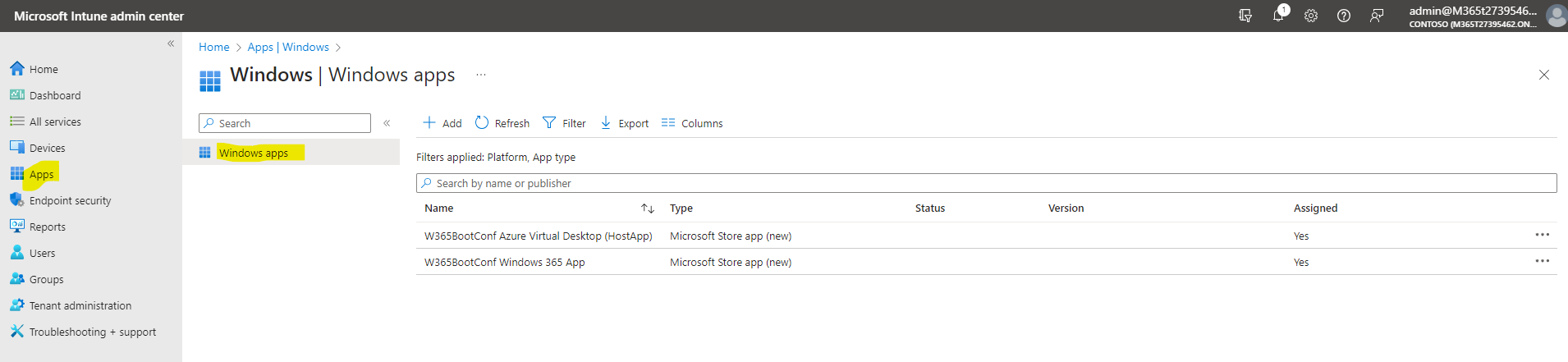This screenshot has width=1568, height=362.
Task: Click the Status column header
Action: coord(930,208)
